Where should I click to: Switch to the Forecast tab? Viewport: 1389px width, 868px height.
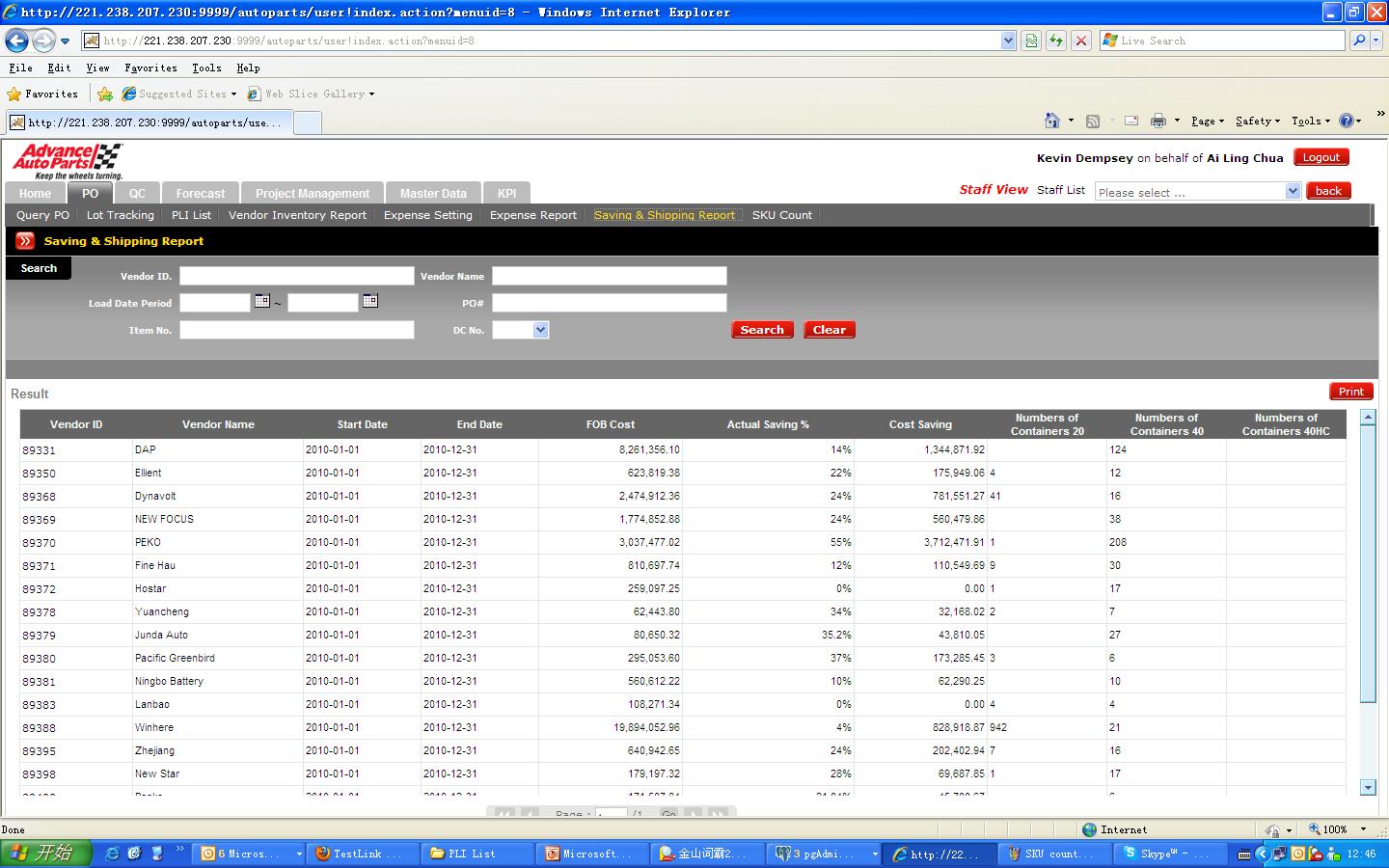click(200, 193)
